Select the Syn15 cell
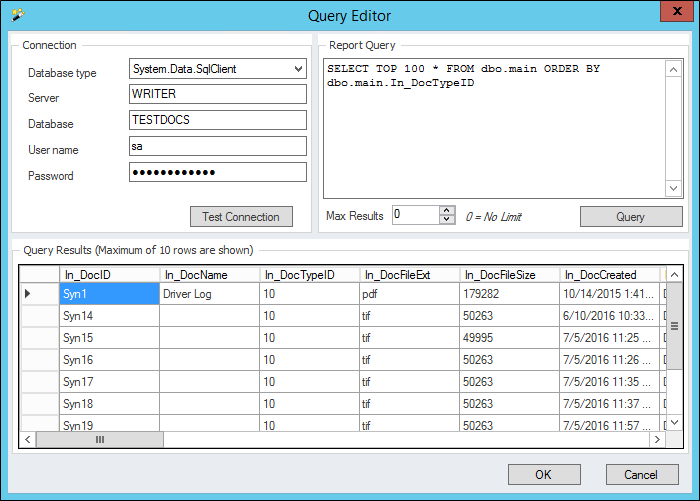Viewport: 700px width, 501px height. [x=109, y=338]
